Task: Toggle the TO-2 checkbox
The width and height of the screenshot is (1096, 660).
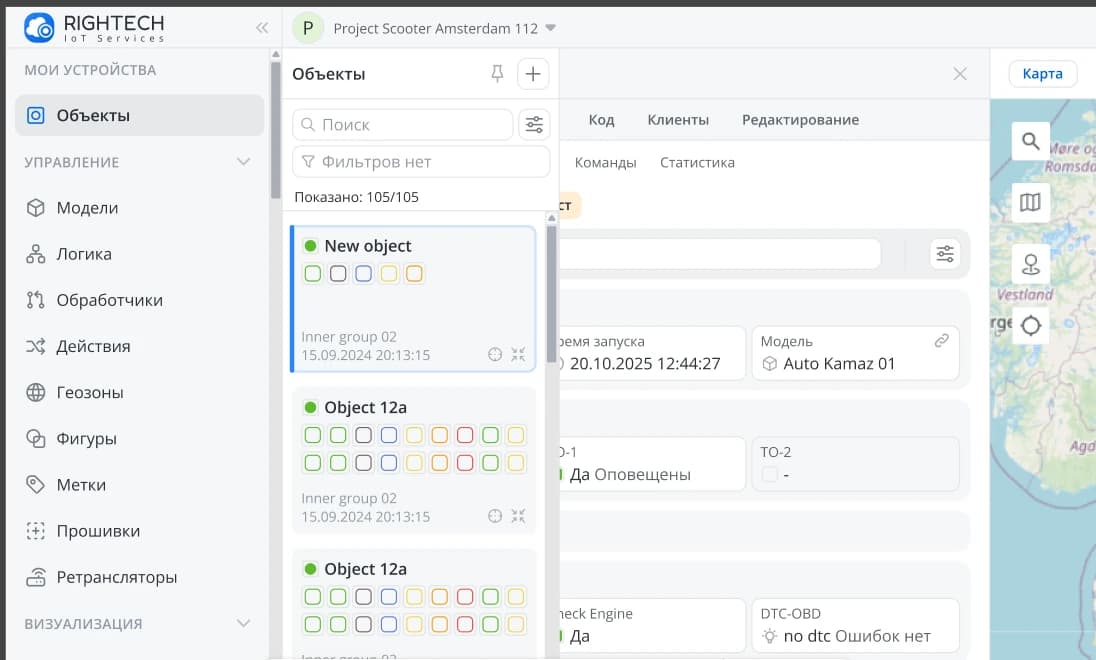Action: 769,474
